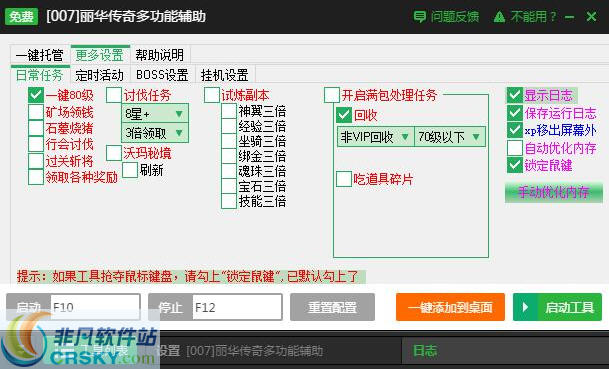Select the 日常任务 sub-tab
This screenshot has width=609, height=369.
(40, 75)
